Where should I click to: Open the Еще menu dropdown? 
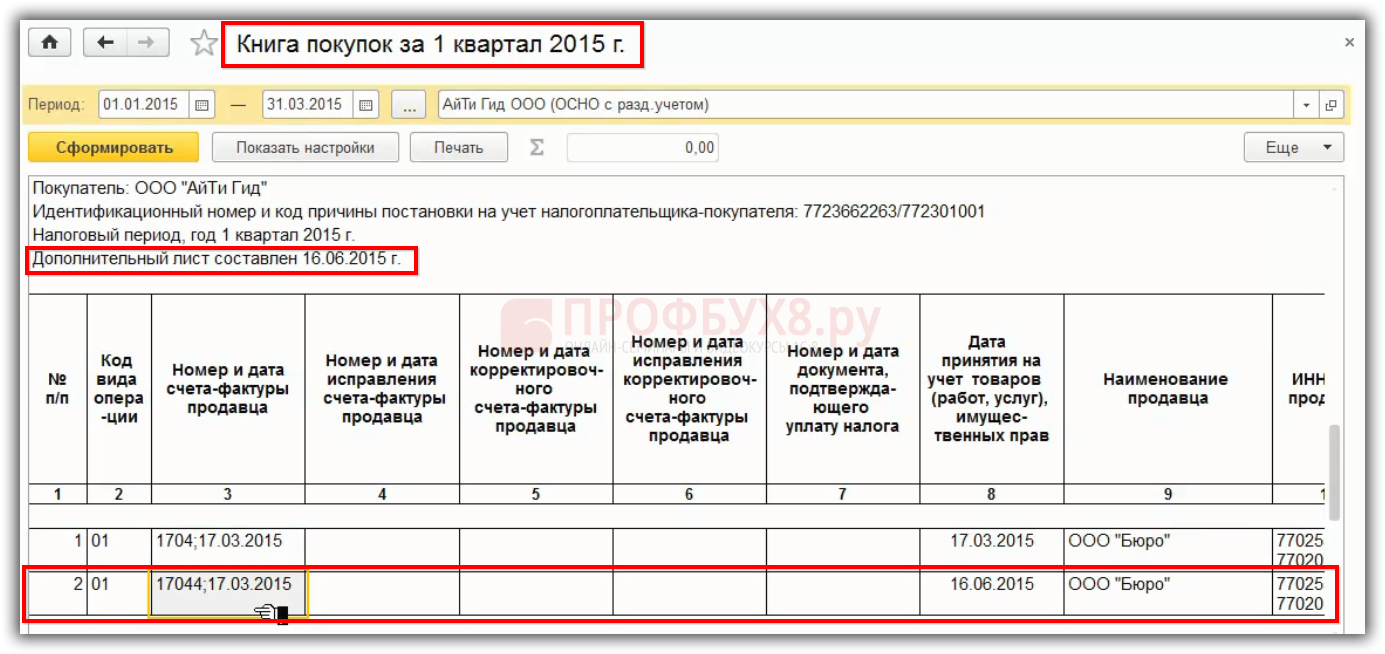click(1293, 148)
